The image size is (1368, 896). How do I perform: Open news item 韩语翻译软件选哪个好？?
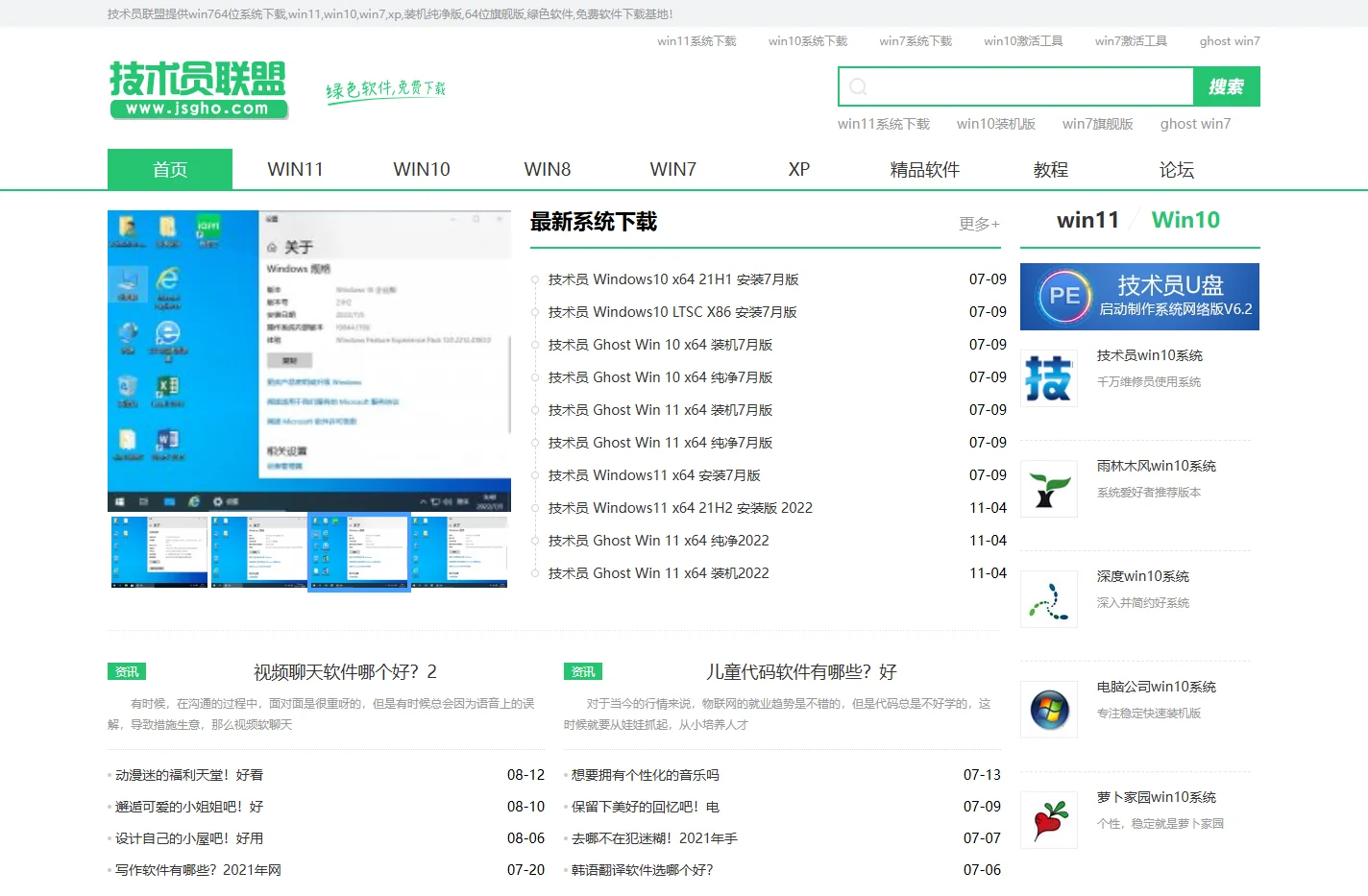point(643,870)
